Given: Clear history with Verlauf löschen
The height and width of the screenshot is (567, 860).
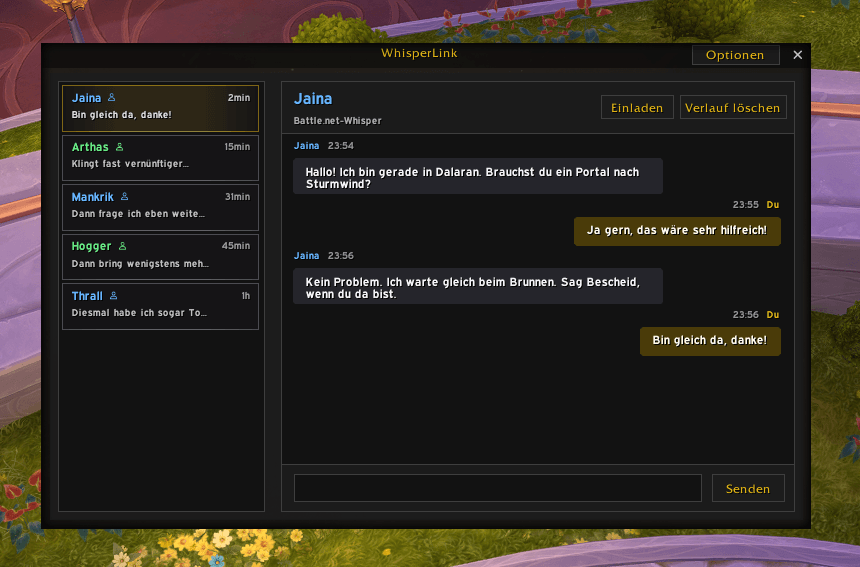Looking at the screenshot, I should [x=733, y=107].
